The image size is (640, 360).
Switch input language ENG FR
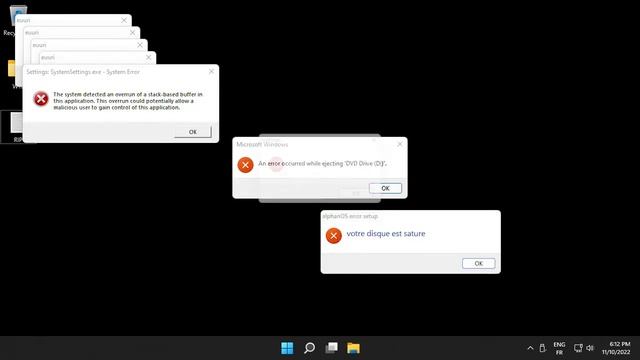pyautogui.click(x=559, y=348)
